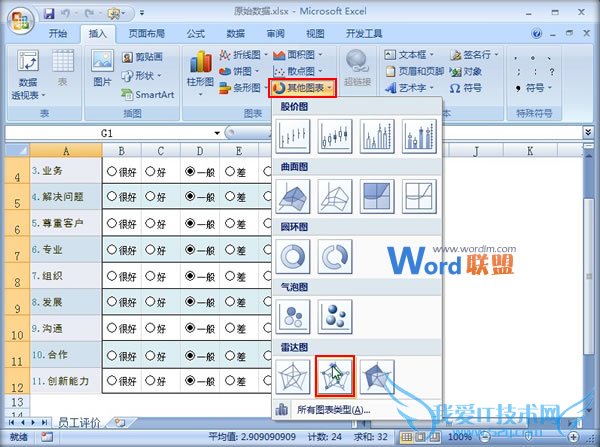This screenshot has width=600, height=447.
Task: Click the macro record icon in status bar
Action: coord(47,437)
